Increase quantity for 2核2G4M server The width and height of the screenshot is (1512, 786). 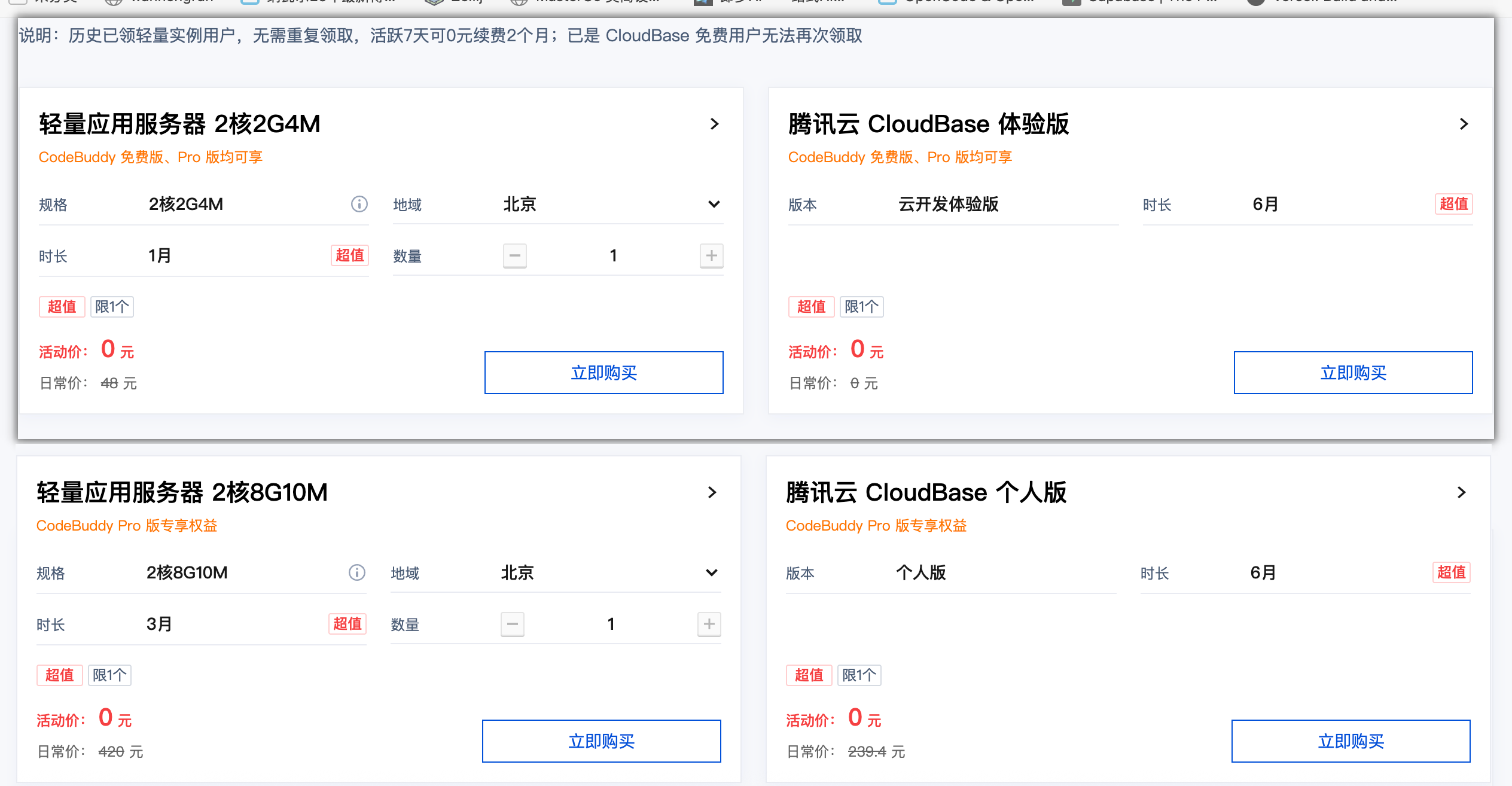[x=711, y=255]
